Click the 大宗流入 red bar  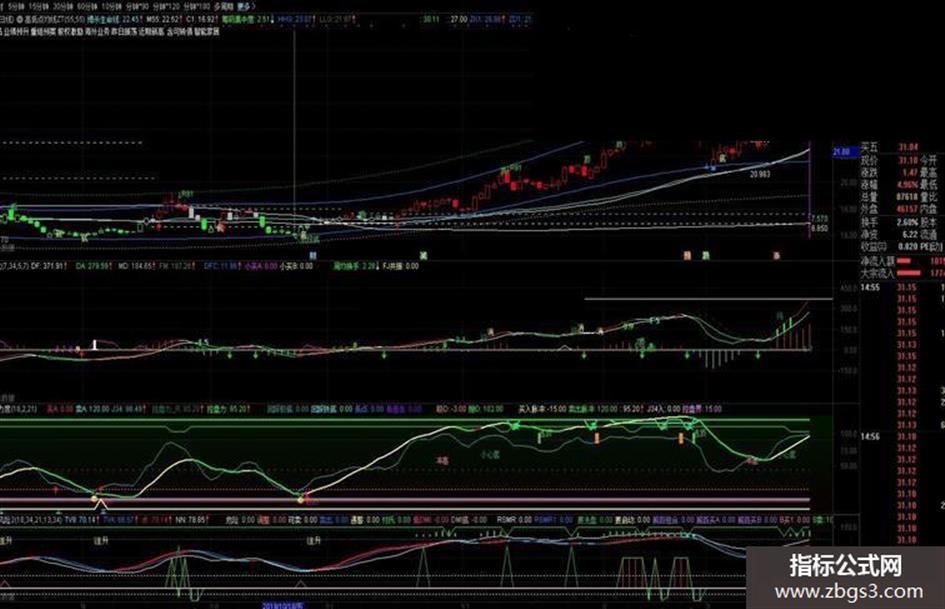click(x=908, y=273)
